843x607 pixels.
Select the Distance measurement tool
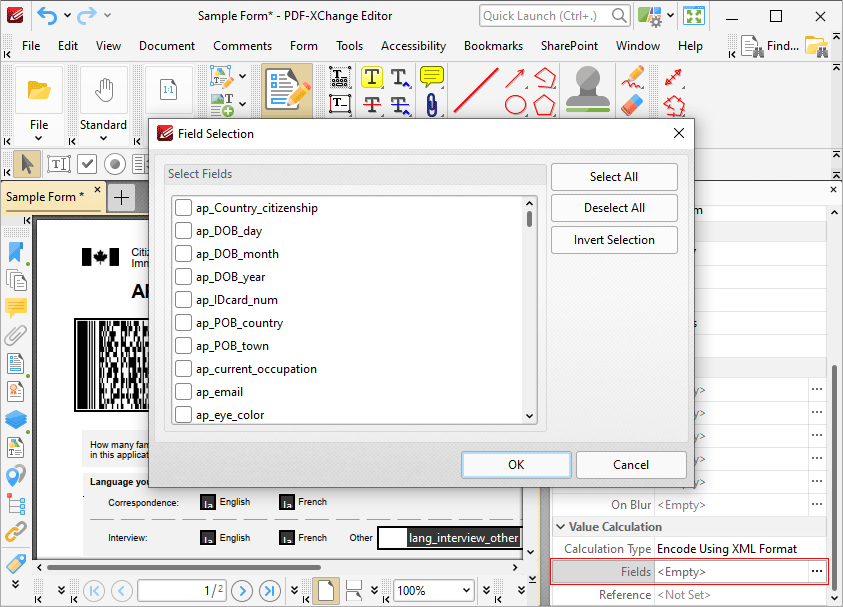(673, 77)
